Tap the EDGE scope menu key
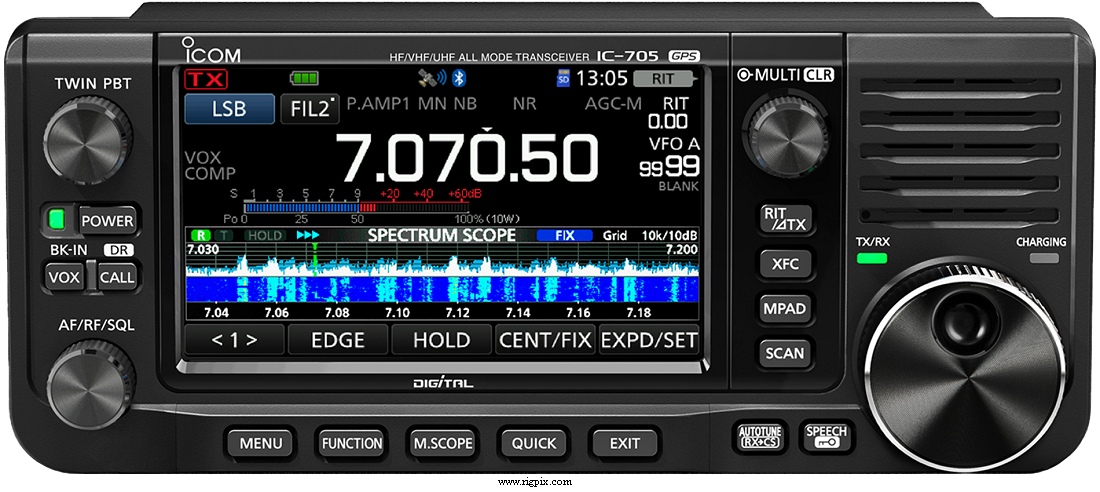The height and width of the screenshot is (492, 1100). pos(337,340)
